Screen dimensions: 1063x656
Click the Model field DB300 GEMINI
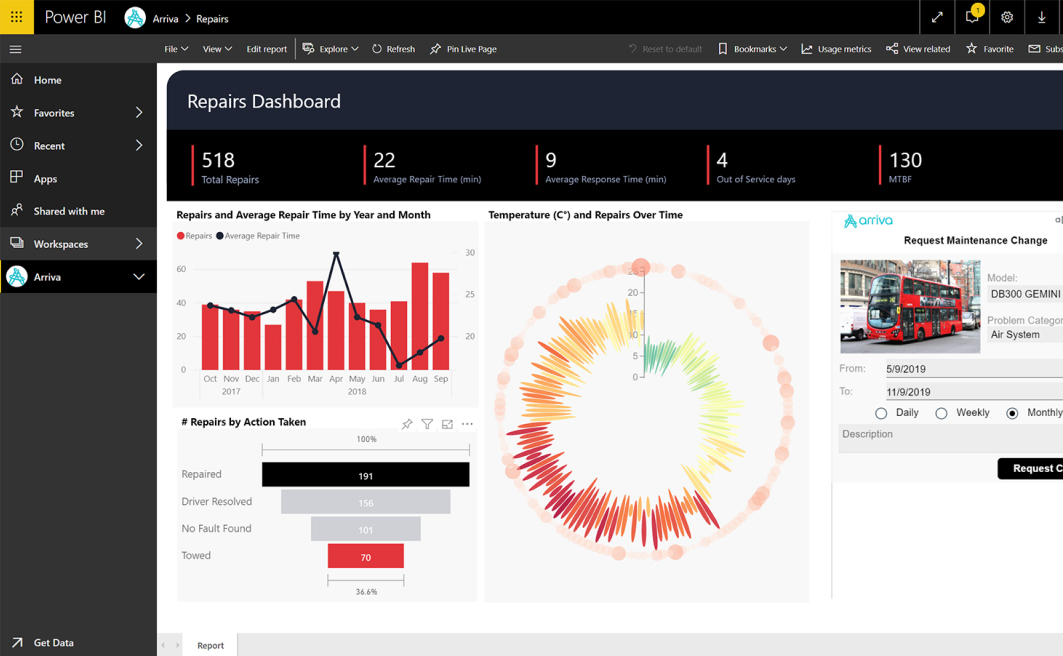(1024, 294)
